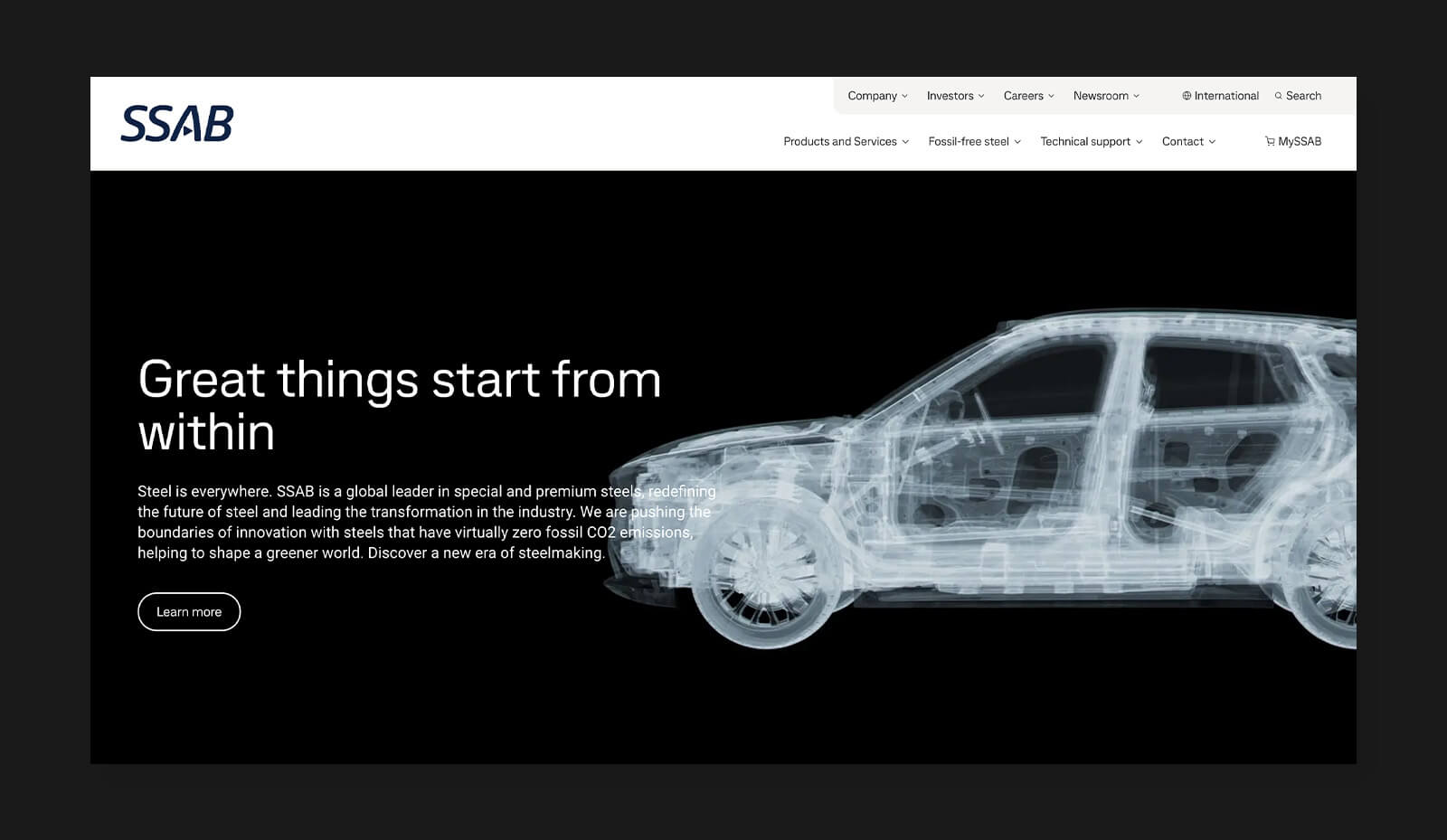
Task: Open the Products and Services menu
Action: click(839, 142)
